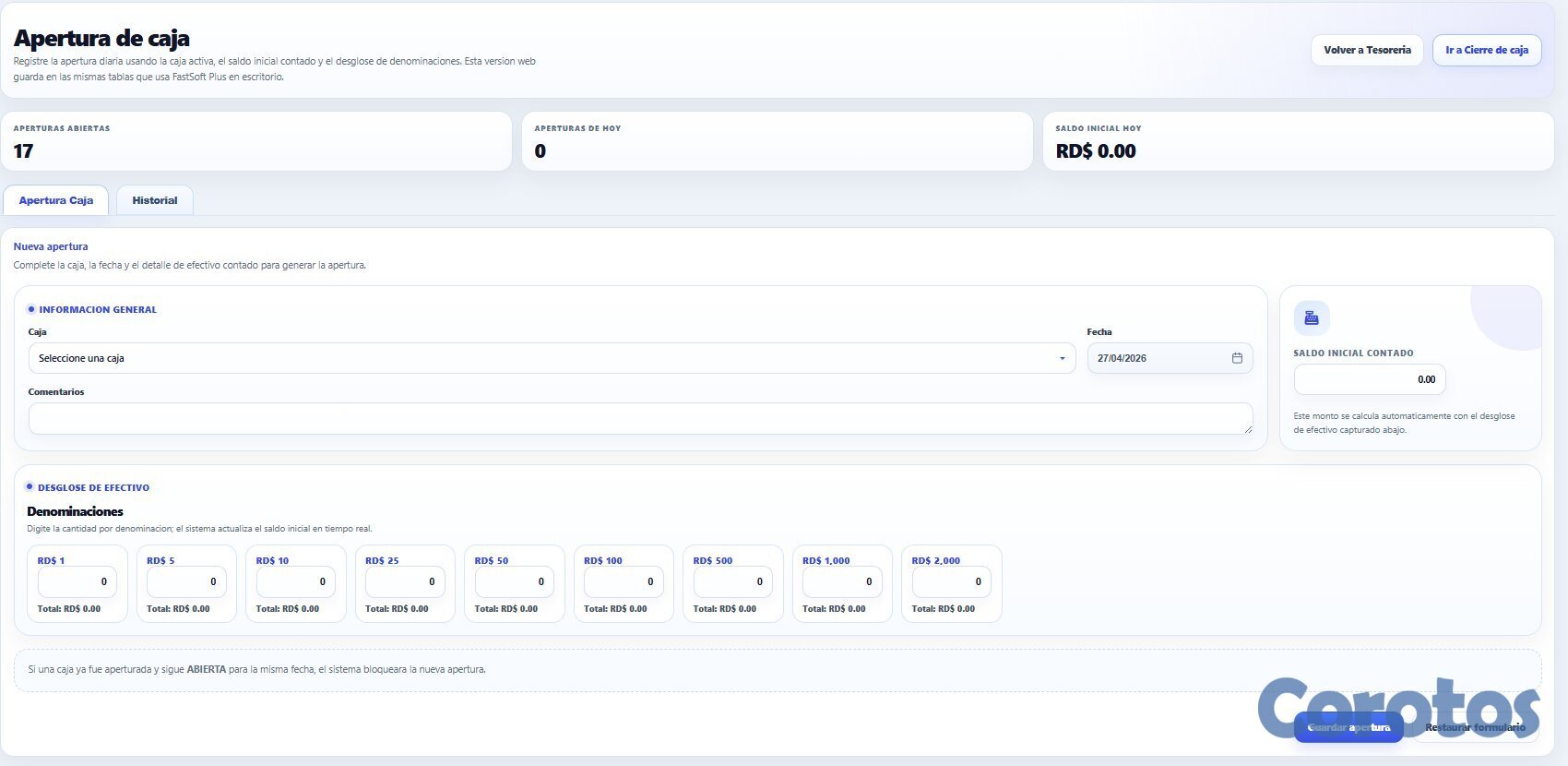Focus the RD$ 500 quantity field
Screen dimensions: 1568x766
[x=732, y=581]
